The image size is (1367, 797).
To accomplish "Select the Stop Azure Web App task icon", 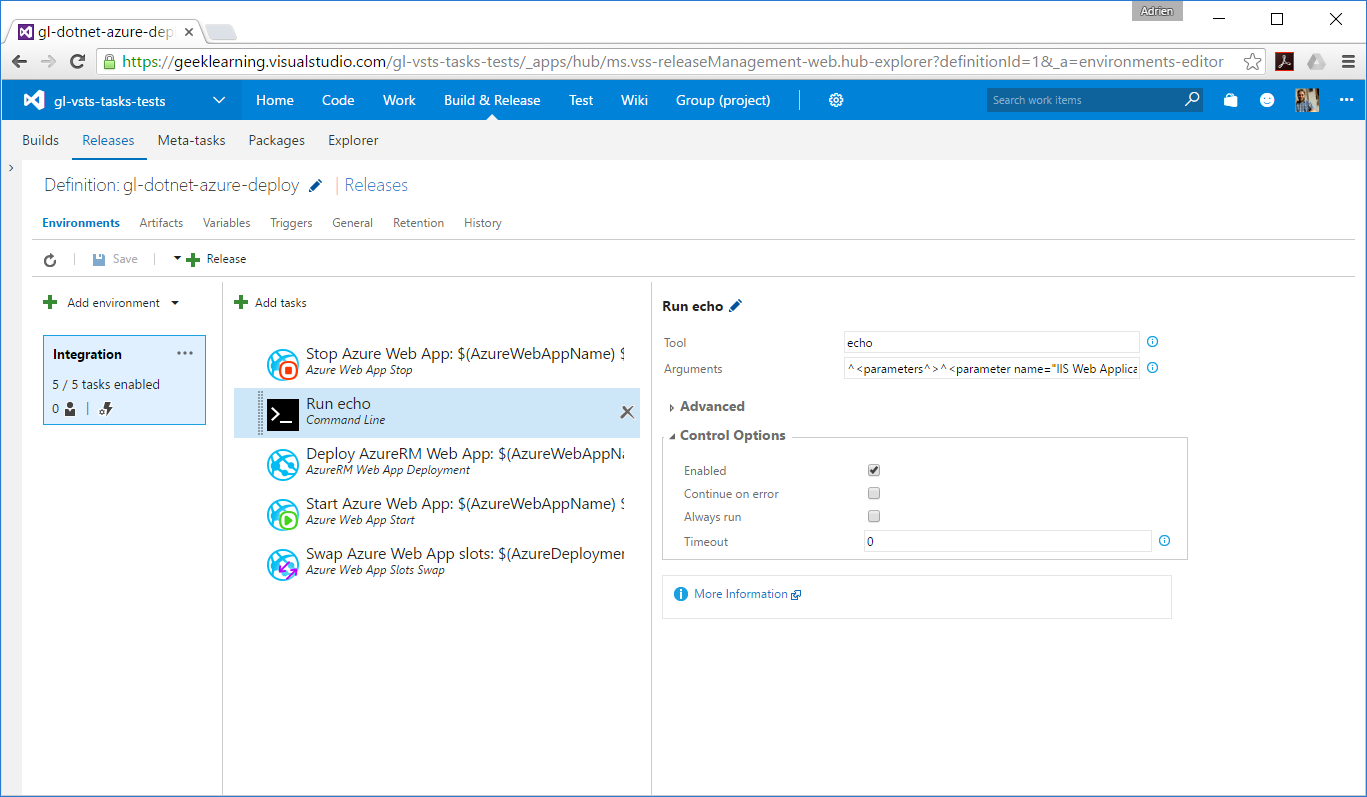I will 283,365.
